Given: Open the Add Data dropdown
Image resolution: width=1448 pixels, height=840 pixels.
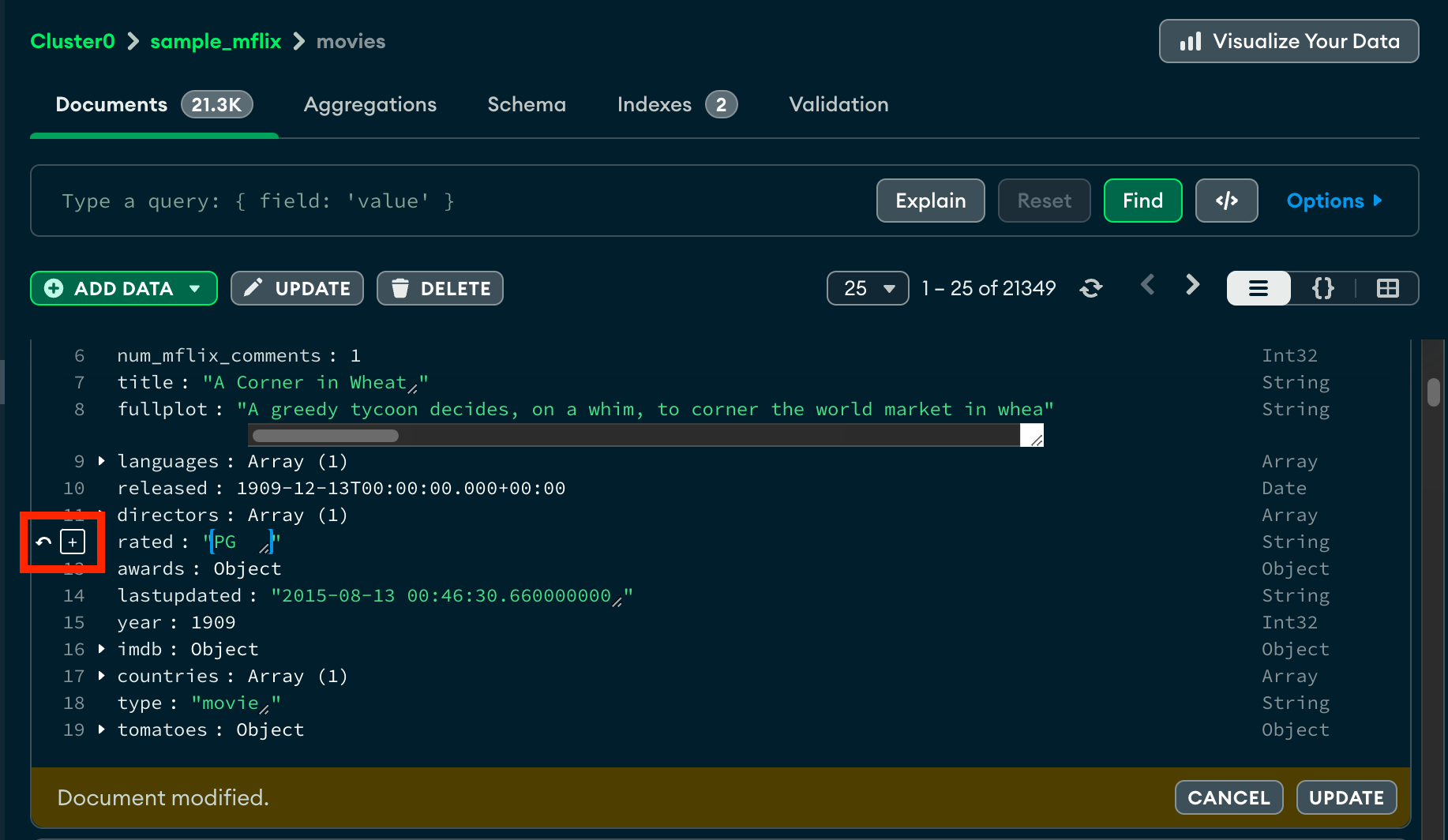Looking at the screenshot, I should click(123, 288).
